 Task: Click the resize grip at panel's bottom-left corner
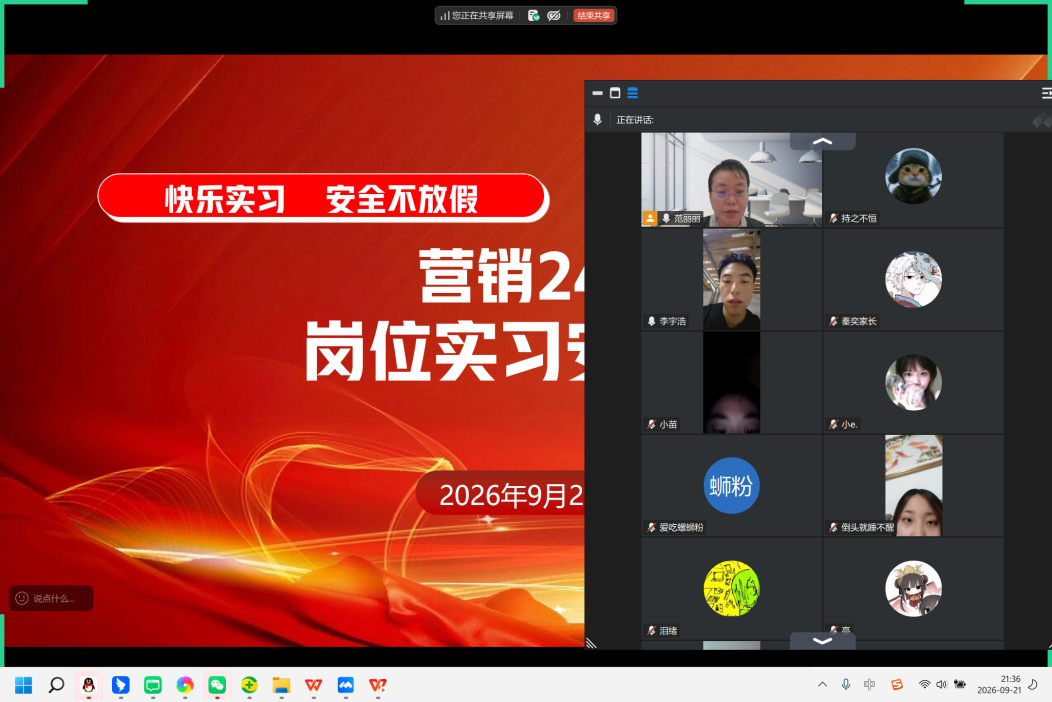(x=591, y=643)
